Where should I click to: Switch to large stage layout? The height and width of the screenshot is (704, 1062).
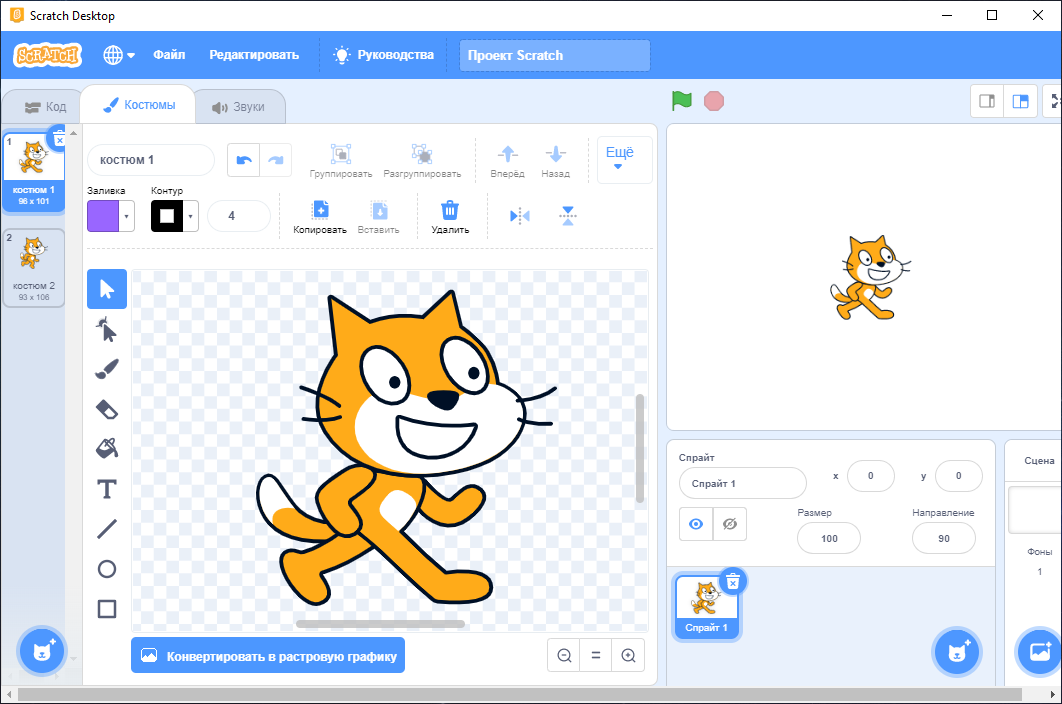coord(1021,101)
